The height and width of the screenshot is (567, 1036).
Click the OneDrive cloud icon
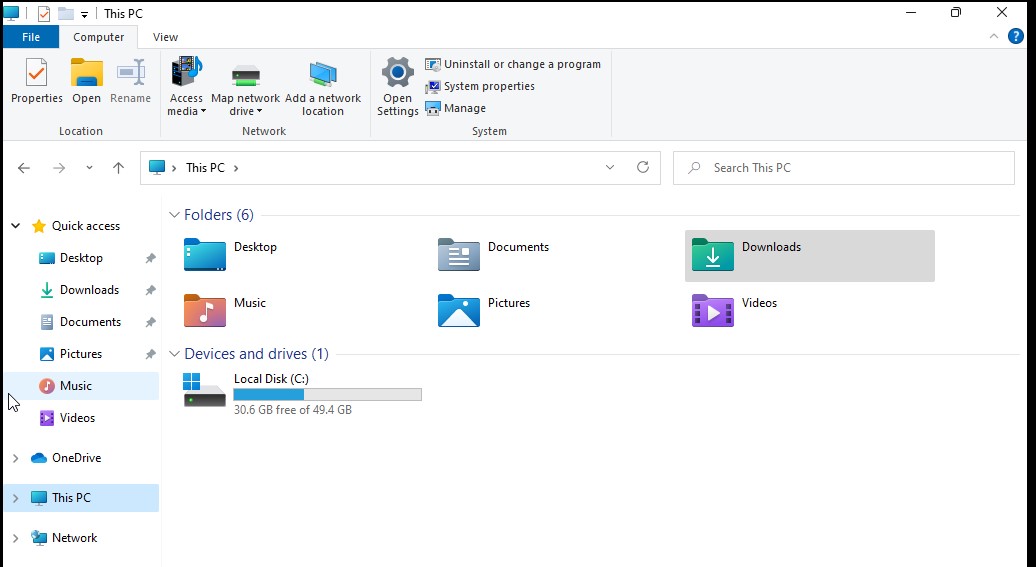(39, 458)
